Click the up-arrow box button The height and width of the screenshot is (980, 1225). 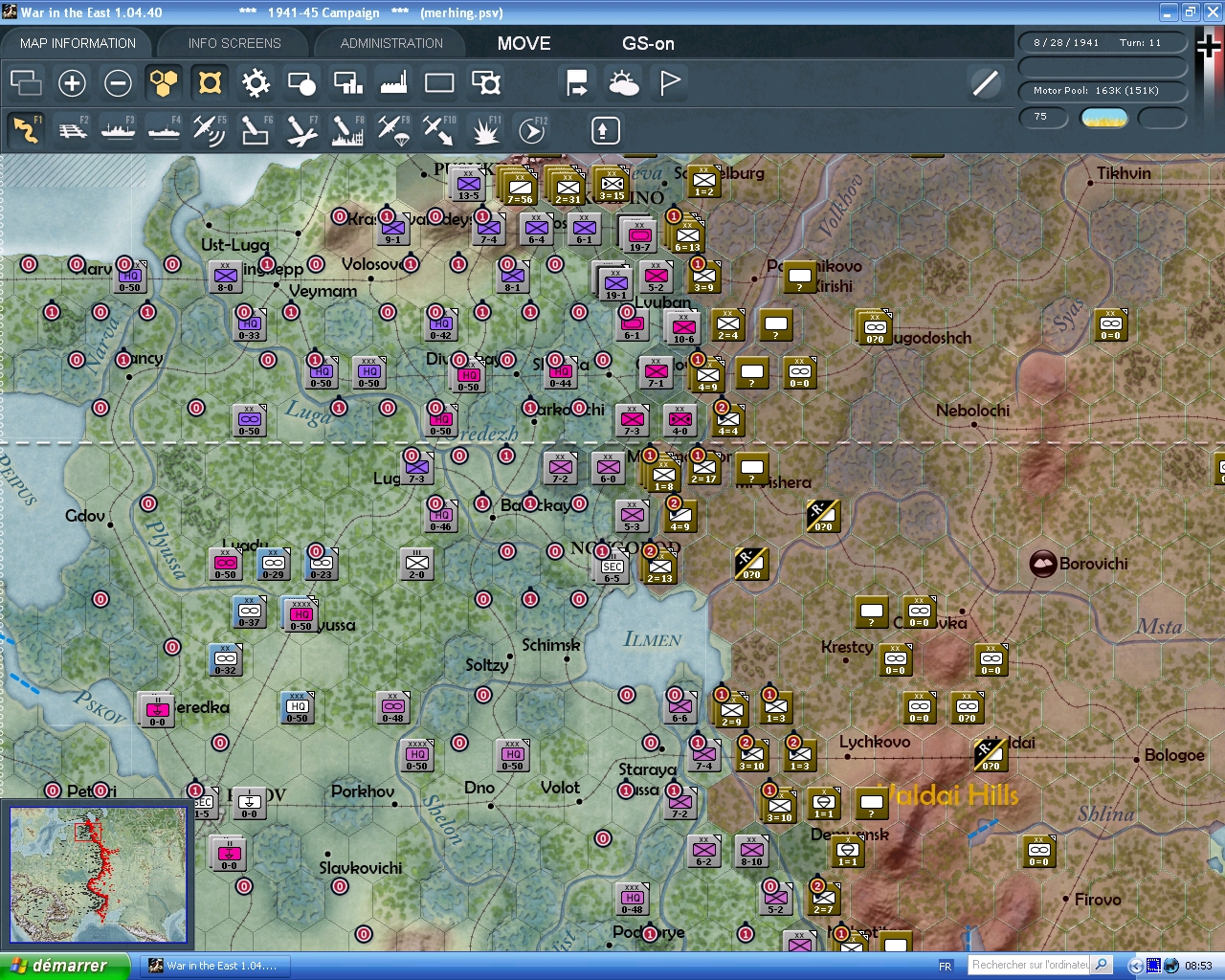[605, 130]
